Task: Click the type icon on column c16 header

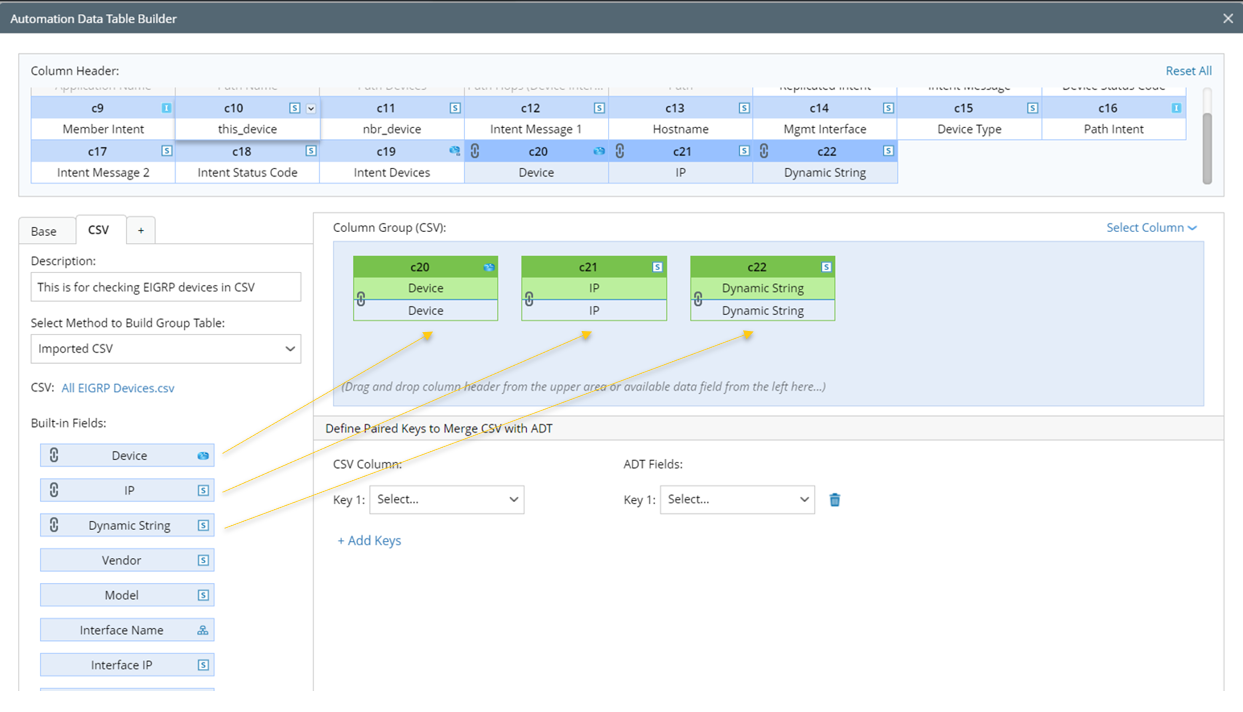Action: click(x=1176, y=108)
